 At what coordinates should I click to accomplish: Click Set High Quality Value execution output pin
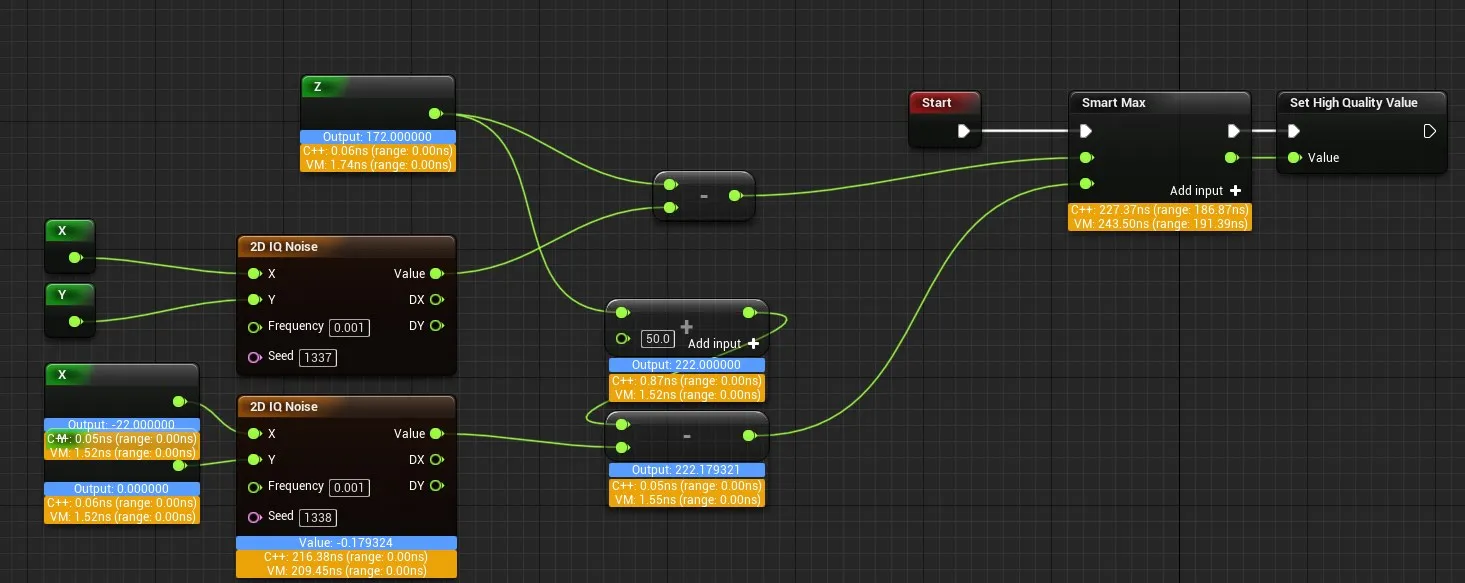(1429, 131)
